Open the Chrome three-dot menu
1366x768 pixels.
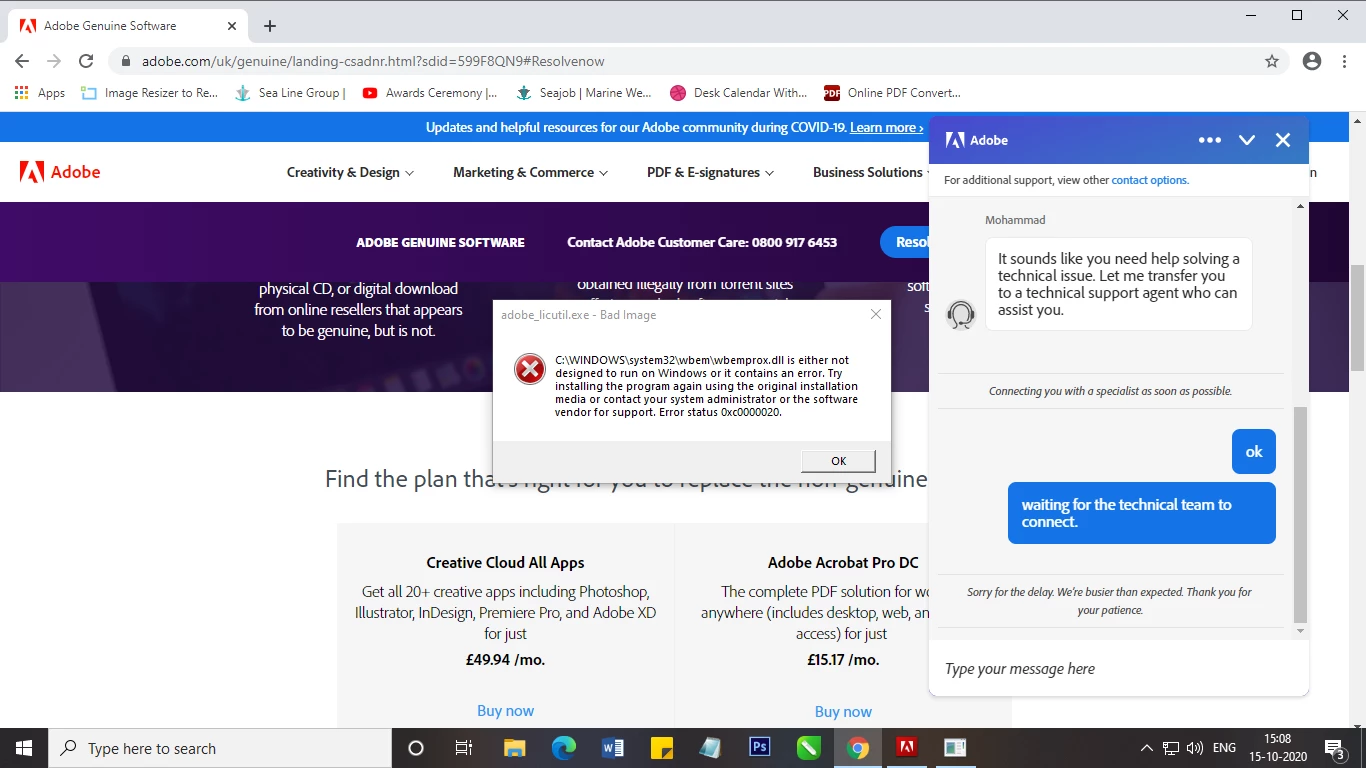click(x=1344, y=61)
